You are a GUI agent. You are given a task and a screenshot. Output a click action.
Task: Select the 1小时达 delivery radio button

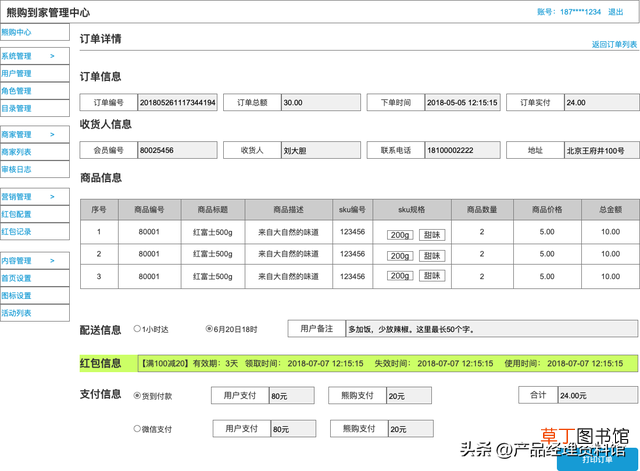[x=137, y=329]
